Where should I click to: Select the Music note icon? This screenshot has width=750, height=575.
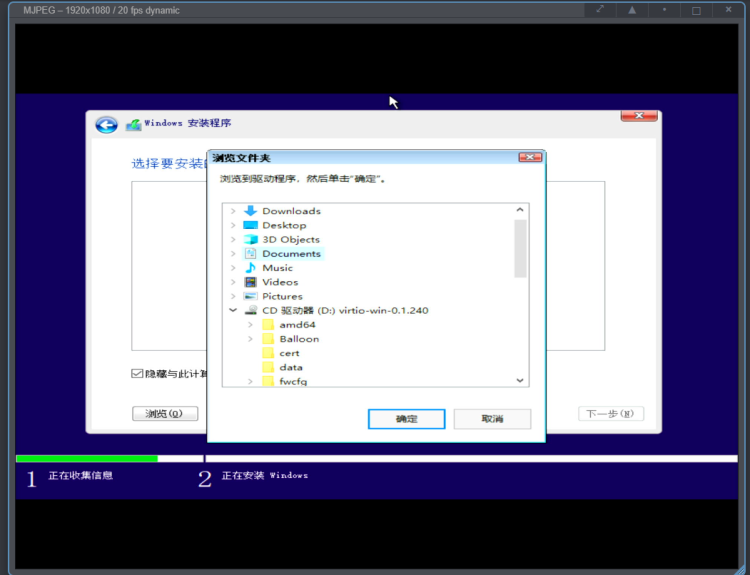click(x=250, y=267)
